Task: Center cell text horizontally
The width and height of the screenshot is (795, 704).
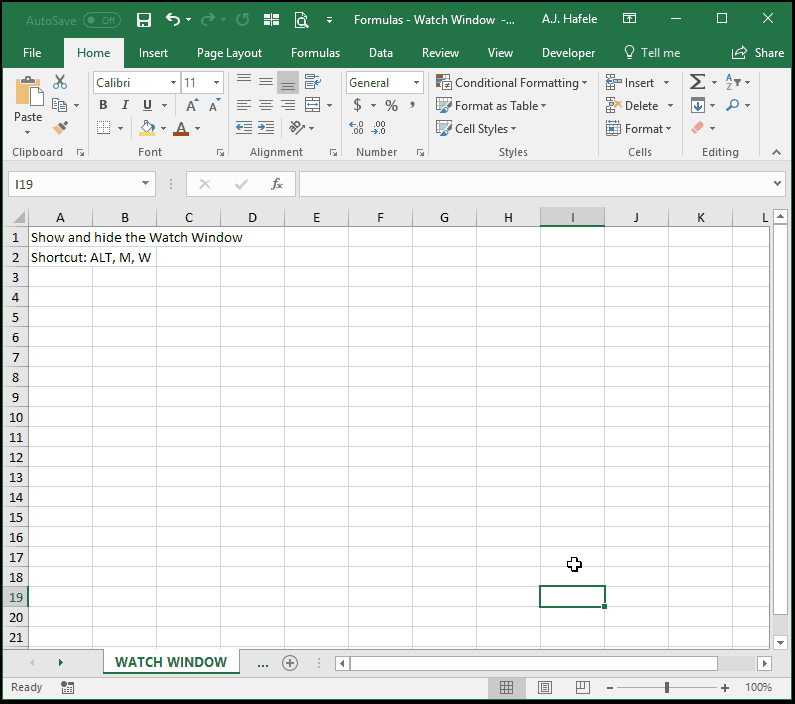Action: (266, 105)
